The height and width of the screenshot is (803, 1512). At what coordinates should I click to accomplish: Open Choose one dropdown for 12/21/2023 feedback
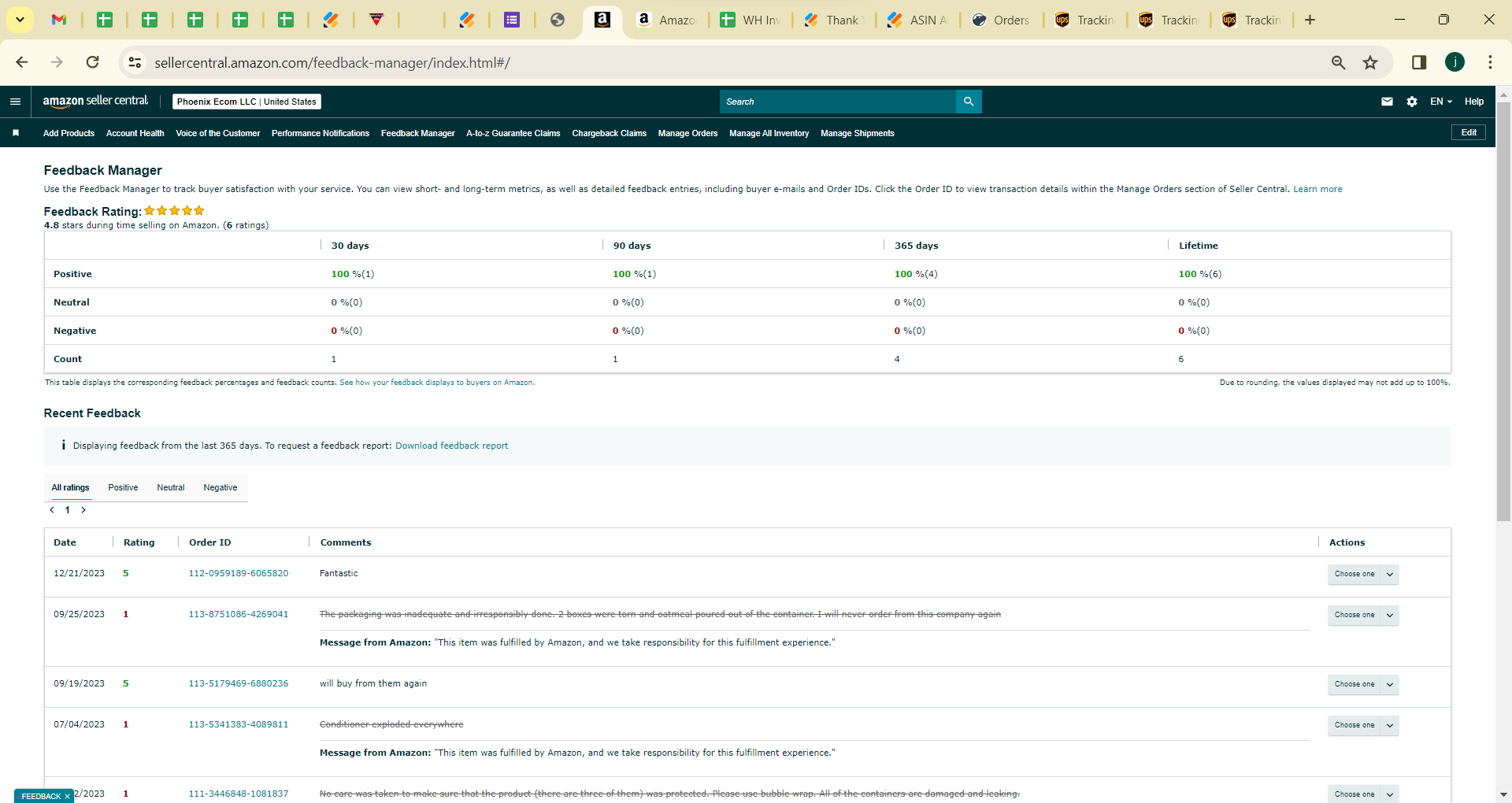click(1362, 574)
